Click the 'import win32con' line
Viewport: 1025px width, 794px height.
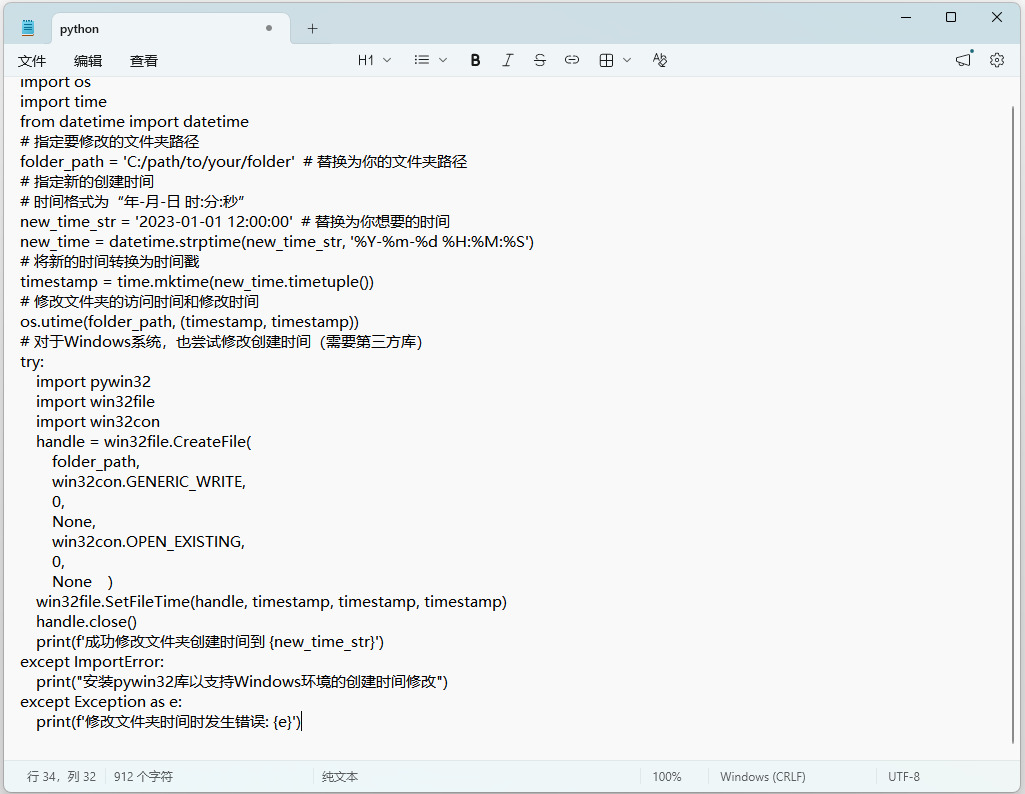98,422
